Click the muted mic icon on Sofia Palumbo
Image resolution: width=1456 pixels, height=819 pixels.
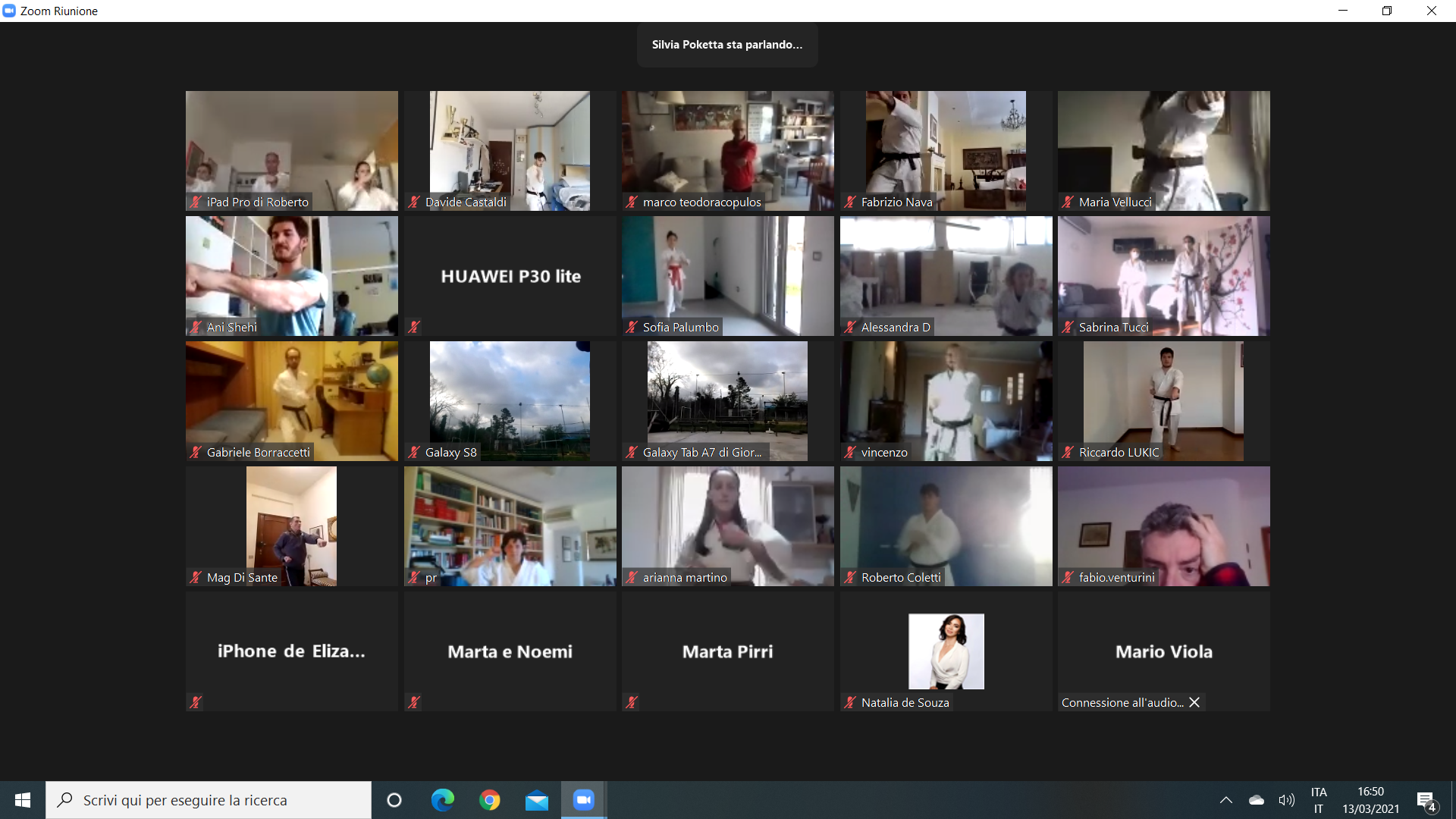(x=632, y=327)
